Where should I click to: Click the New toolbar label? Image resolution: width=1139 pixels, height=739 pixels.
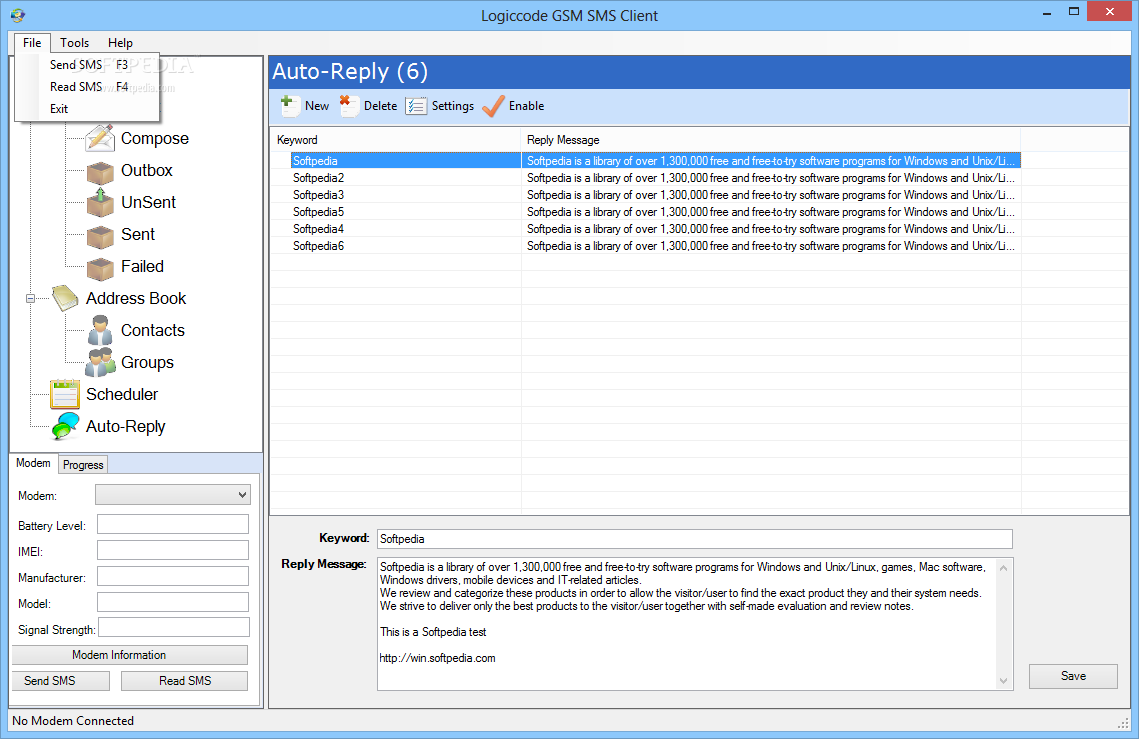(317, 106)
